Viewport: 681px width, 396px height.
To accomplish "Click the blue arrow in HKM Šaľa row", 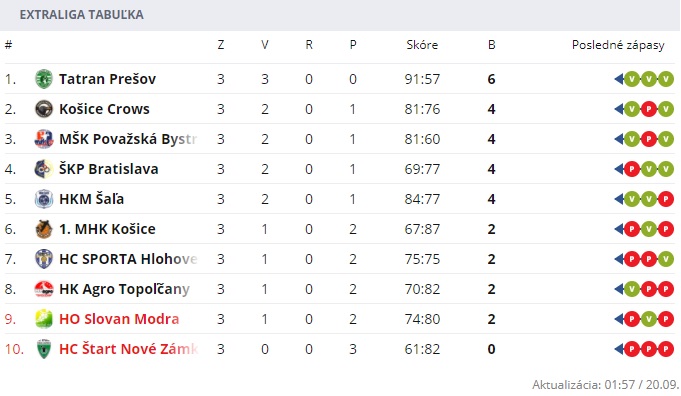I will coord(619,199).
